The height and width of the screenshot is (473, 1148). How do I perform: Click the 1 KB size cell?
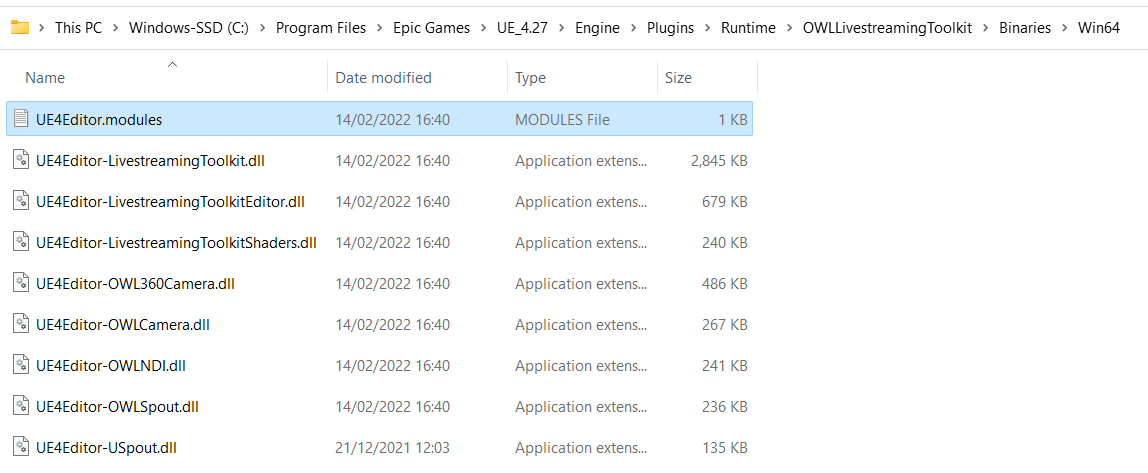(733, 119)
